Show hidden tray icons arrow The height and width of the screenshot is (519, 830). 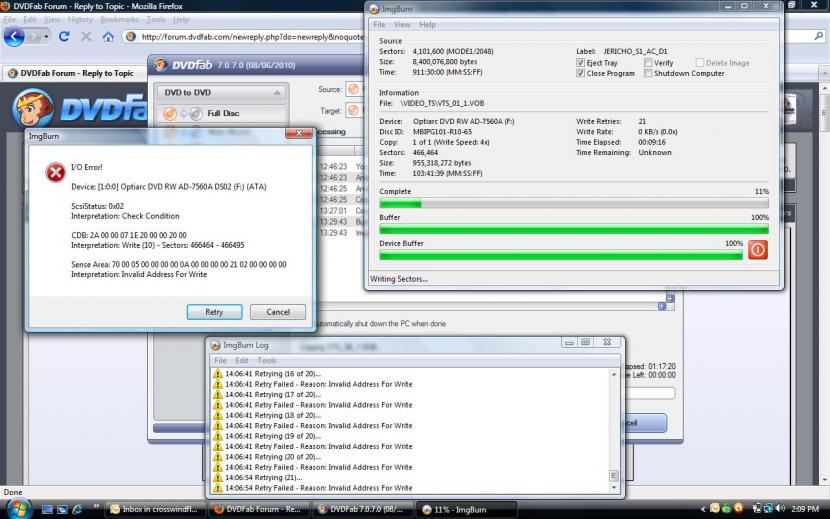pos(703,509)
